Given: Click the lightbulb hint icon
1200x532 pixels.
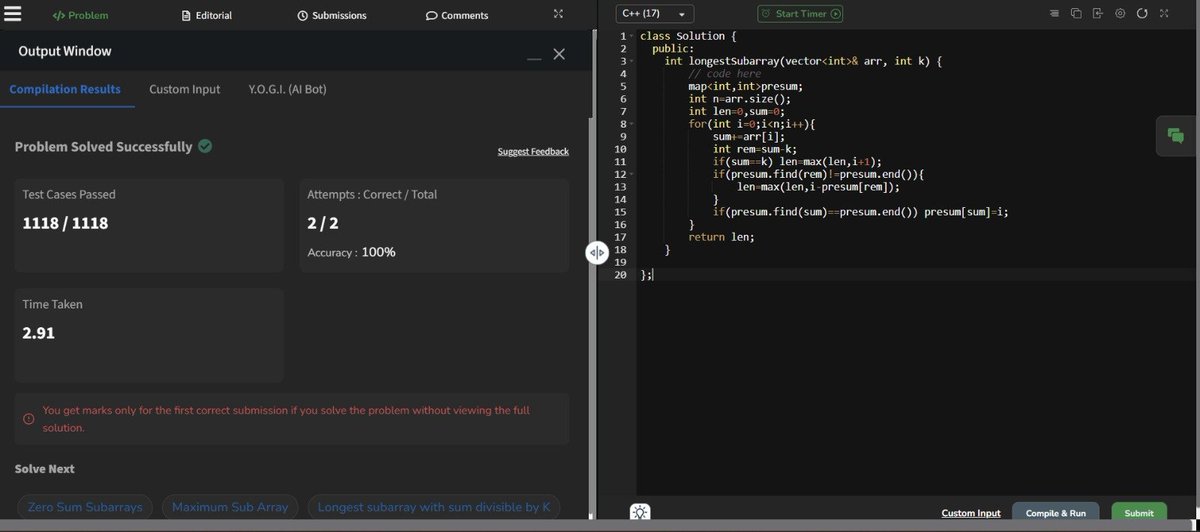Looking at the screenshot, I should point(640,512).
